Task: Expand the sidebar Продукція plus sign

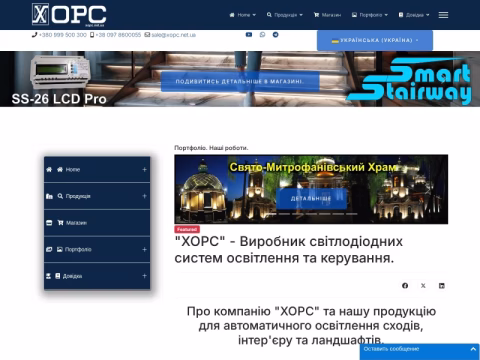Action: coord(144,196)
